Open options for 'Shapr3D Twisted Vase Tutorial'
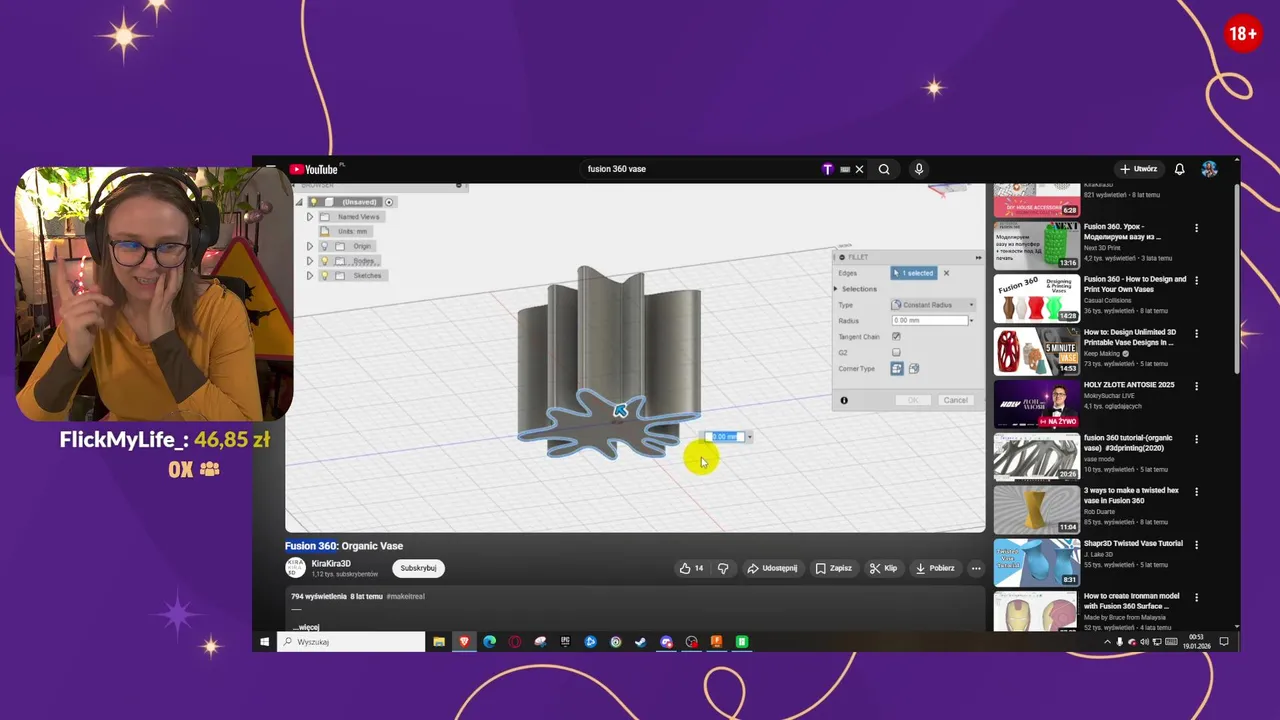1280x720 pixels. 1196,545
